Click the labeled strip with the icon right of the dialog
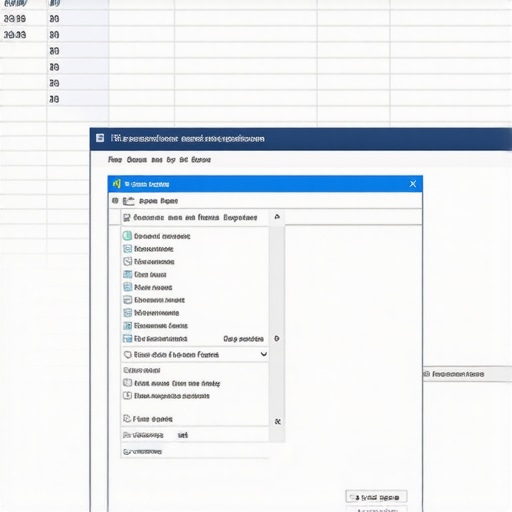The height and width of the screenshot is (512, 512). [x=467, y=374]
